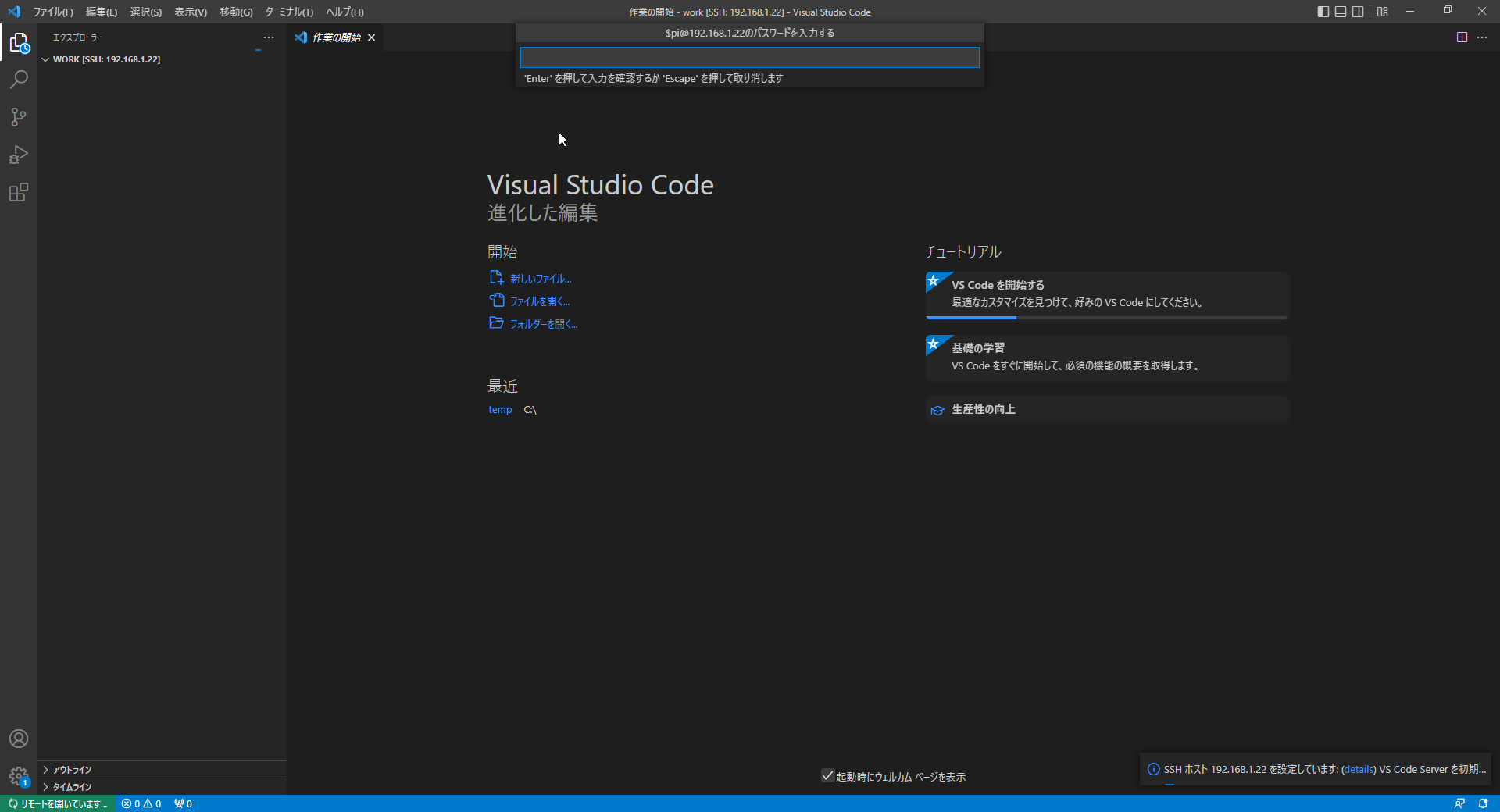
Task: Click details link in SSH notification
Action: tap(1359, 769)
